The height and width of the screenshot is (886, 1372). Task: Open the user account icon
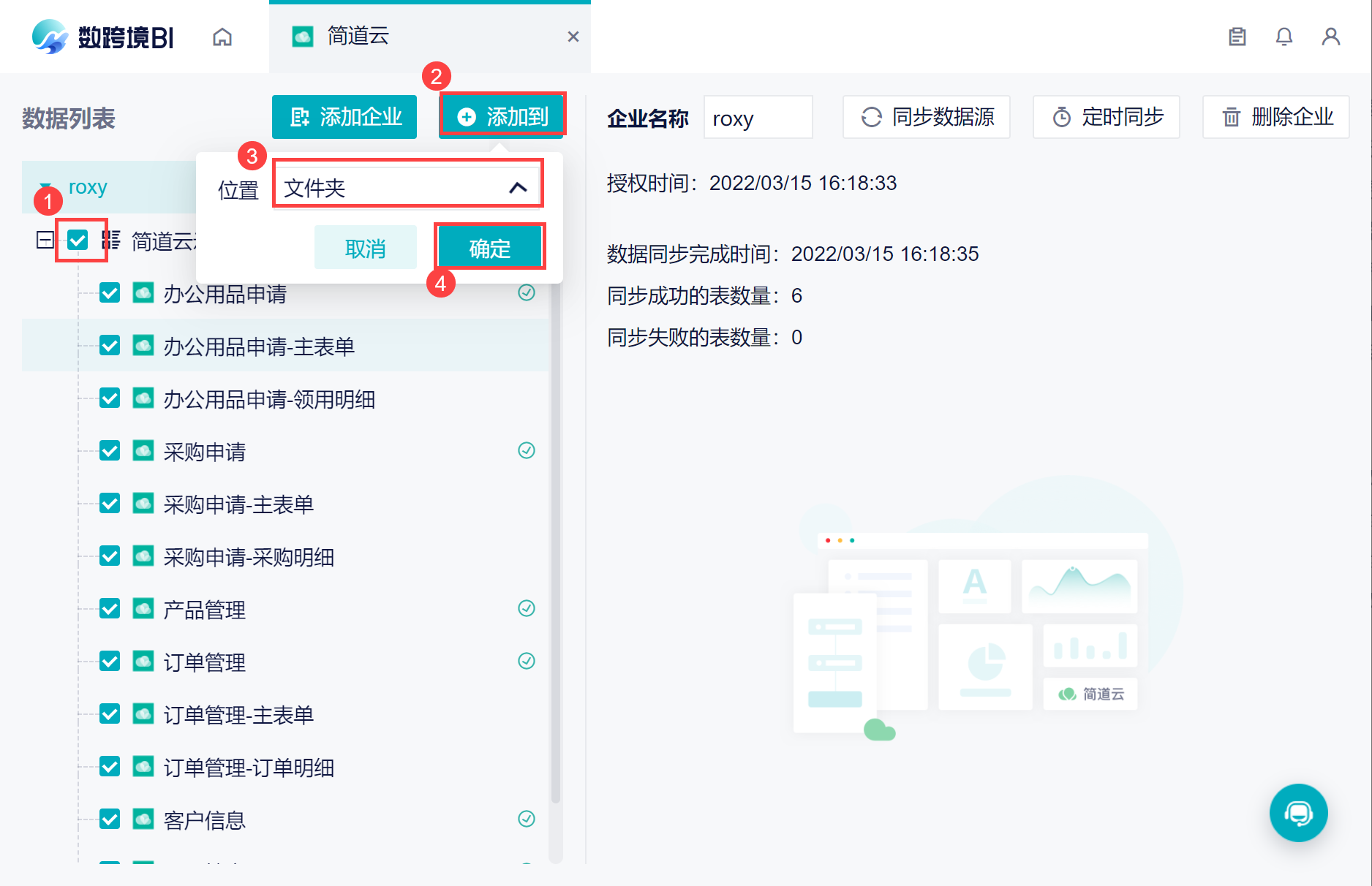point(1331,37)
